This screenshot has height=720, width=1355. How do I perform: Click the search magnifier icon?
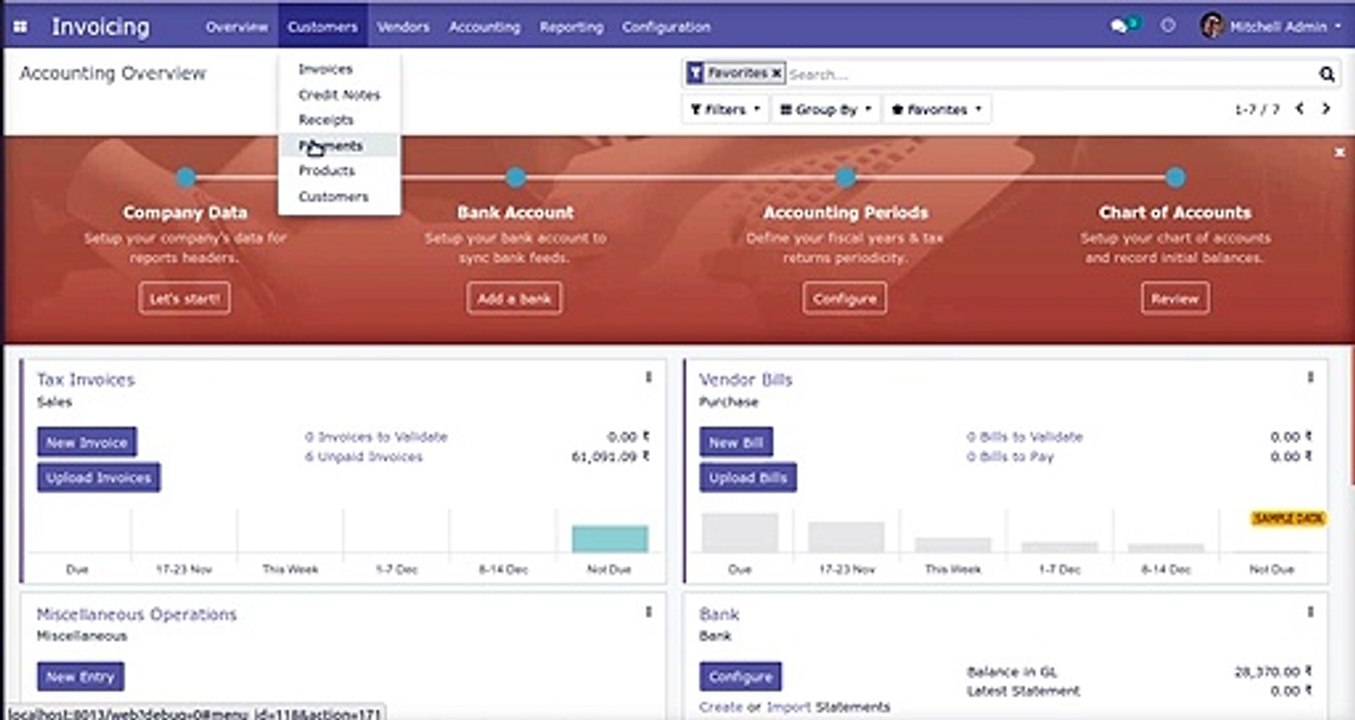1326,74
